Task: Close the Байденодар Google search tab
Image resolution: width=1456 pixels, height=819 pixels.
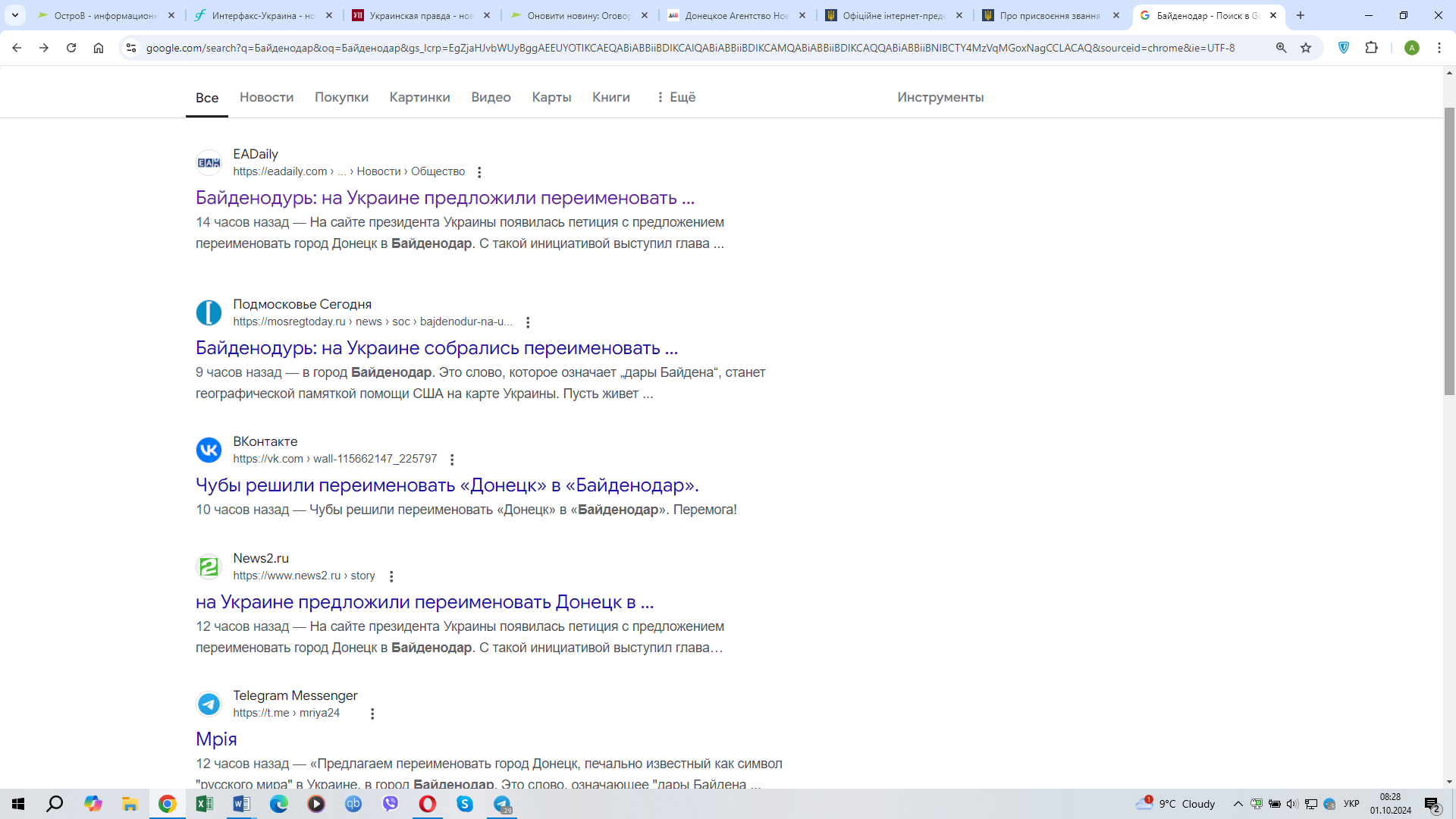Action: (x=1273, y=15)
